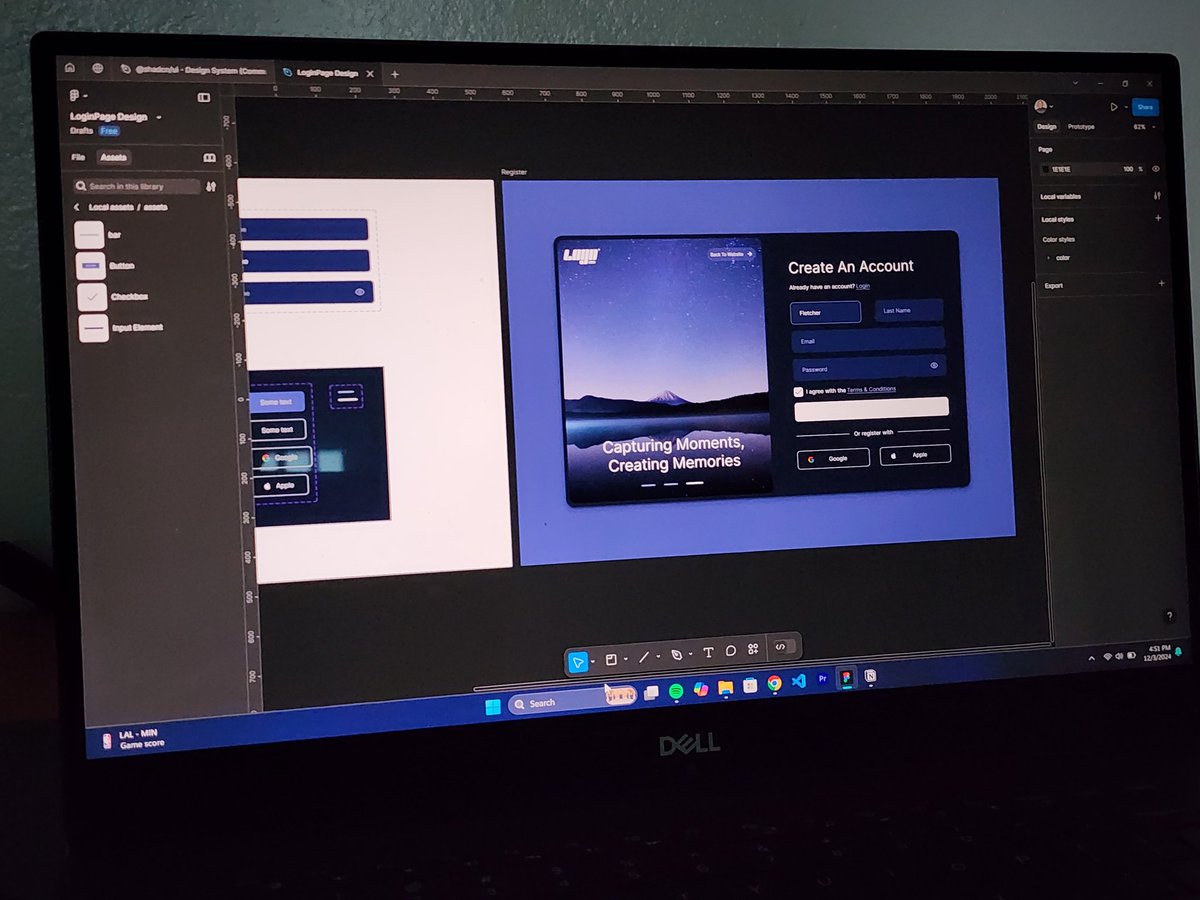Open Premiere Pro from the taskbar
This screenshot has width=1200, height=900.
click(823, 679)
